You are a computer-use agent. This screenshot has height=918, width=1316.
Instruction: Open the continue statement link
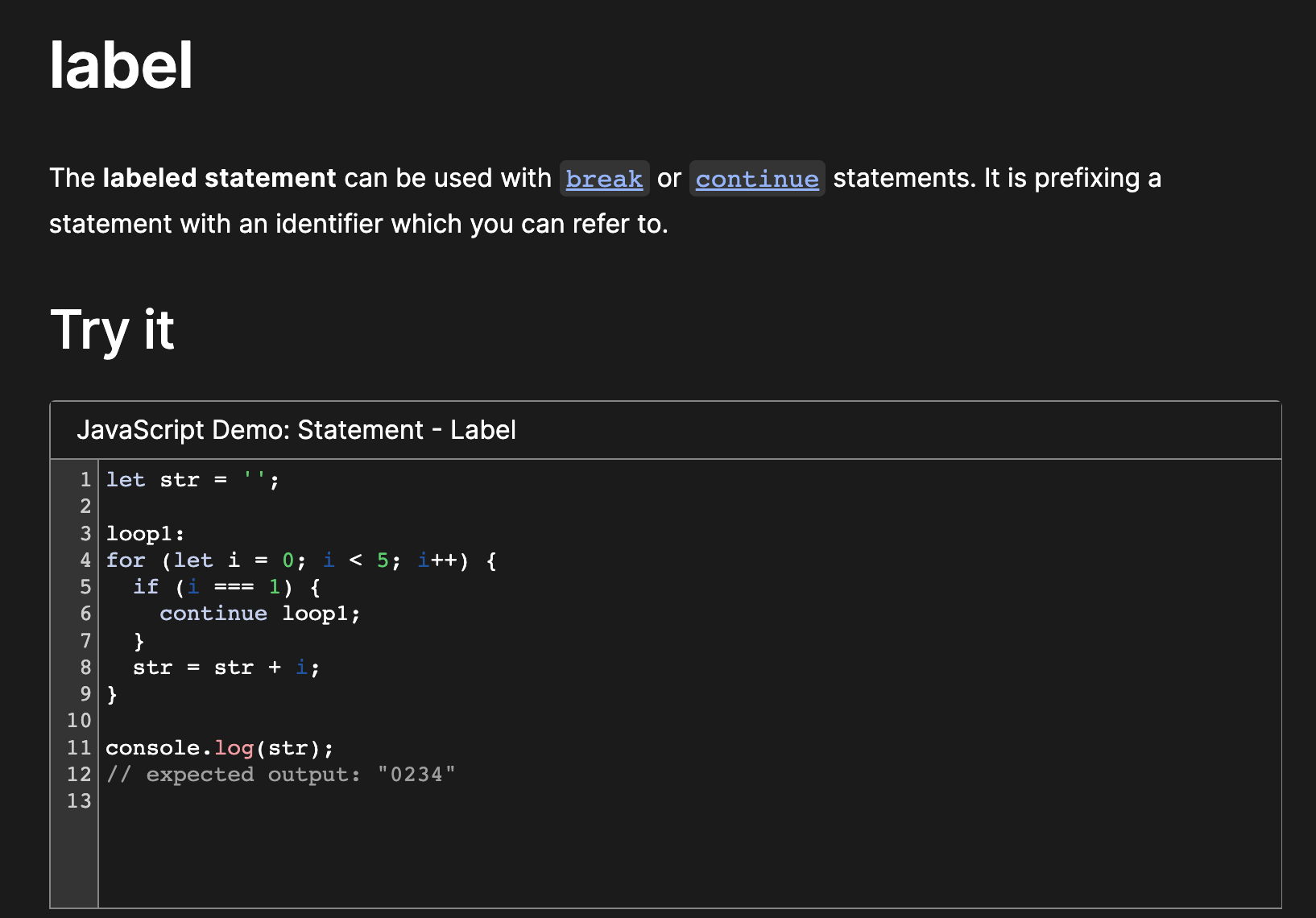[757, 179]
